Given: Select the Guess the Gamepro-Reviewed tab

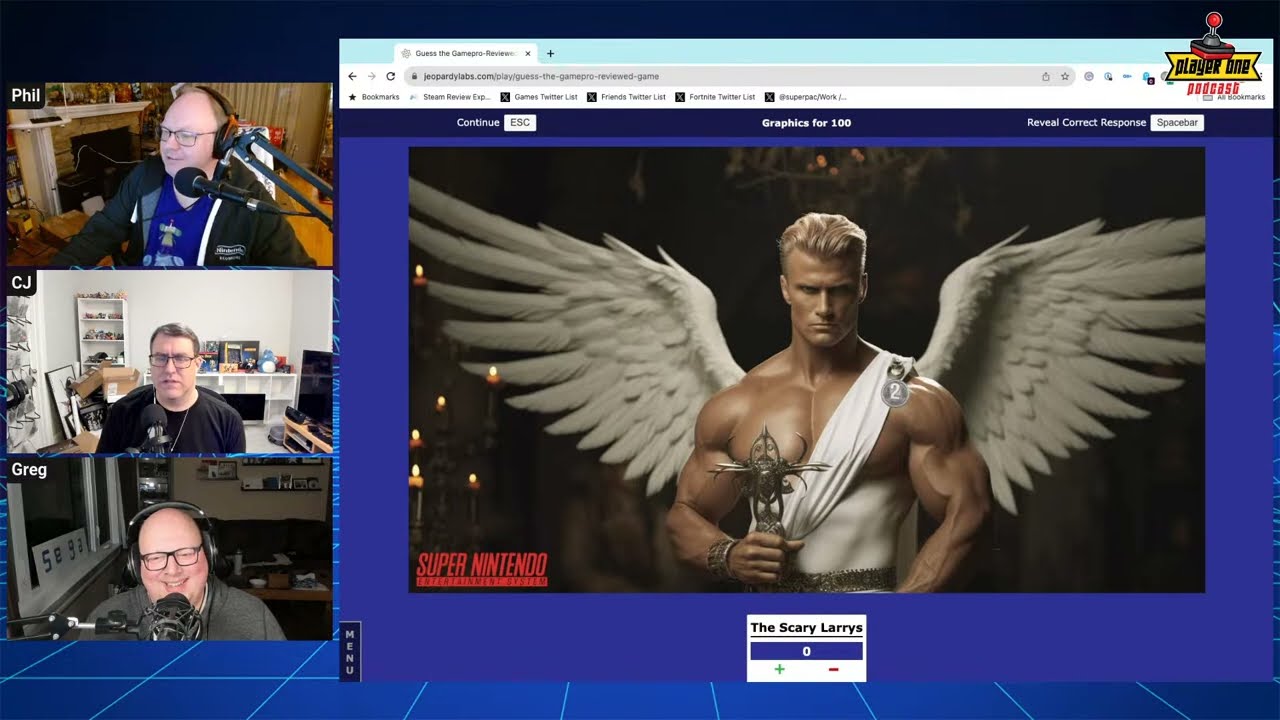Looking at the screenshot, I should [466, 54].
